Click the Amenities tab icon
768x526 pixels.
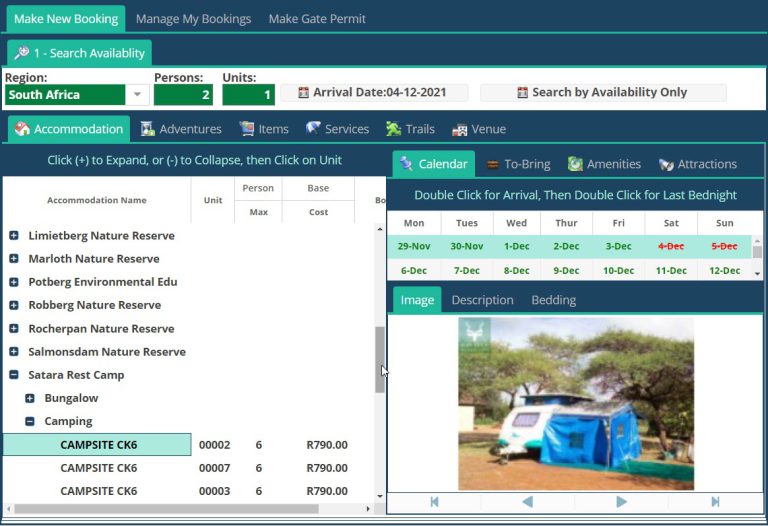pos(575,164)
